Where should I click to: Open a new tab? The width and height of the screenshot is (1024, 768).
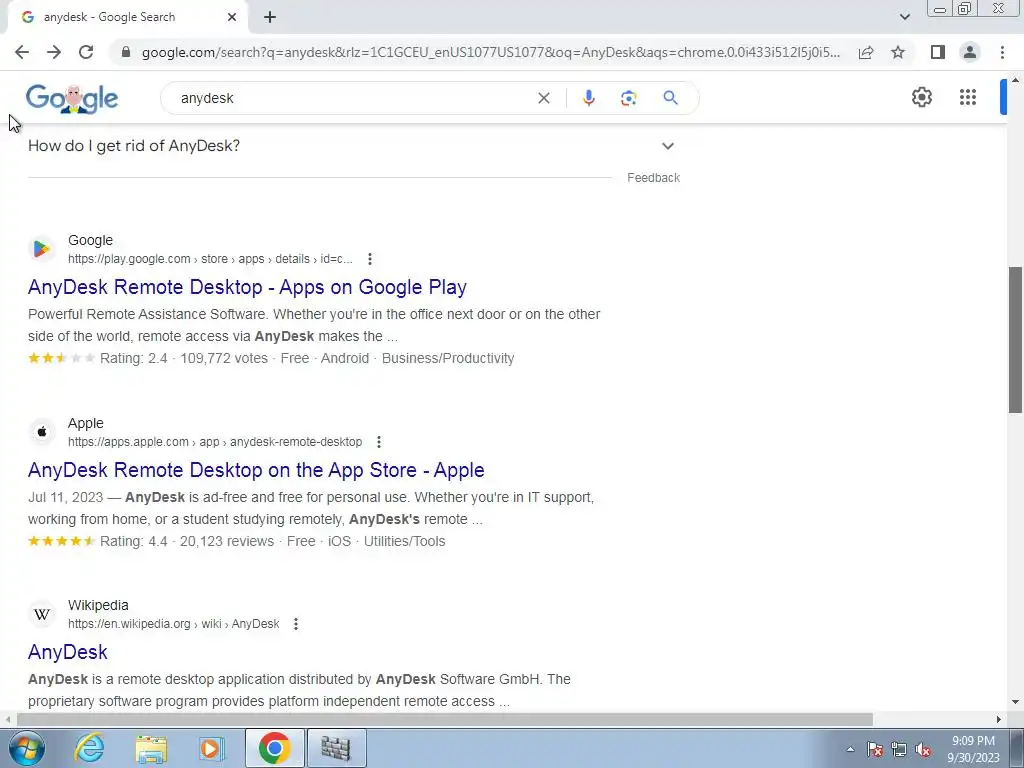click(x=270, y=18)
